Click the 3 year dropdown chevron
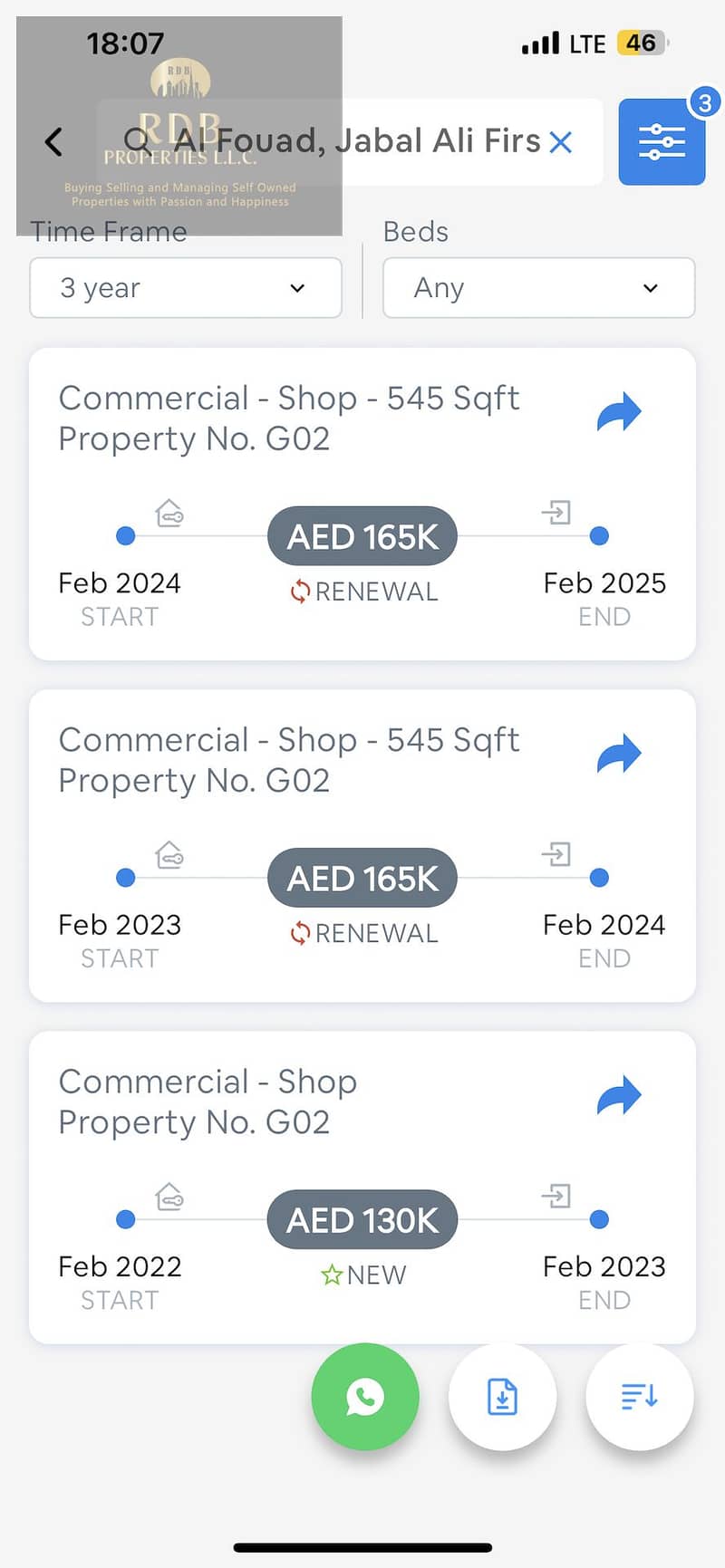This screenshot has height=1568, width=725. pyautogui.click(x=297, y=288)
